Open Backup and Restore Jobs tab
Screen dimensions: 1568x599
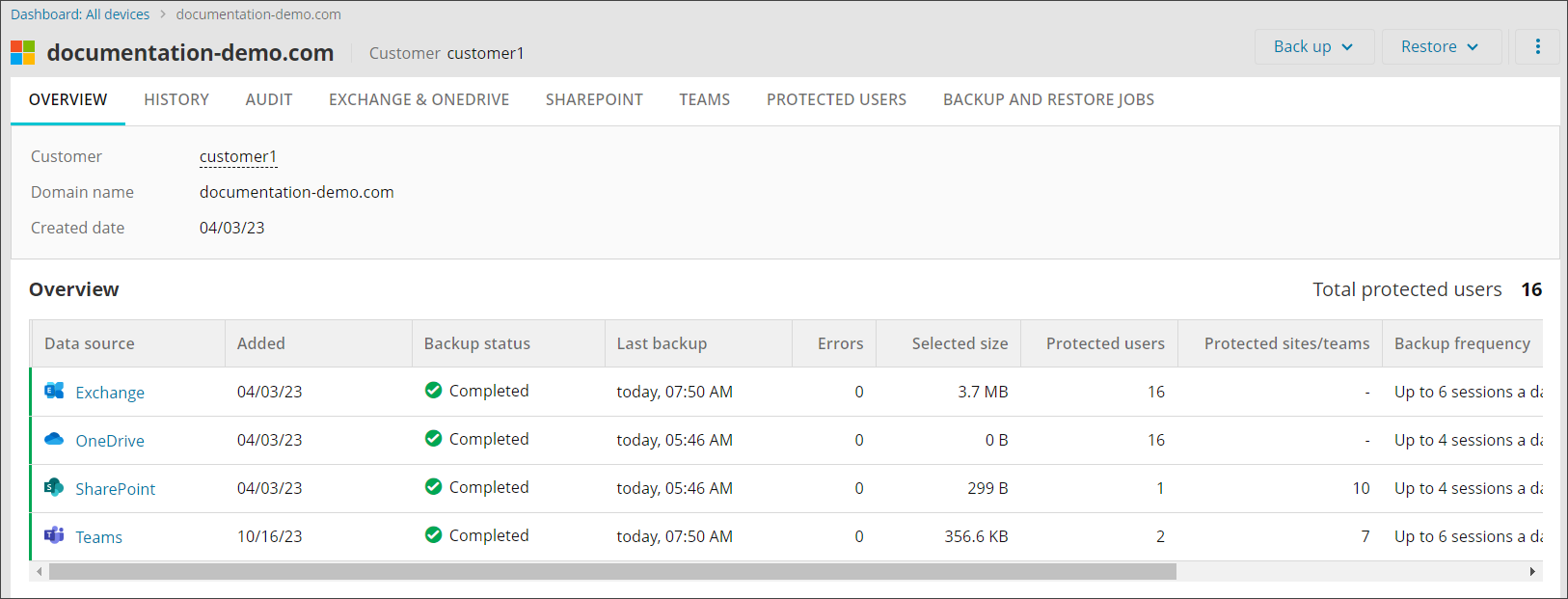pyautogui.click(x=1048, y=99)
